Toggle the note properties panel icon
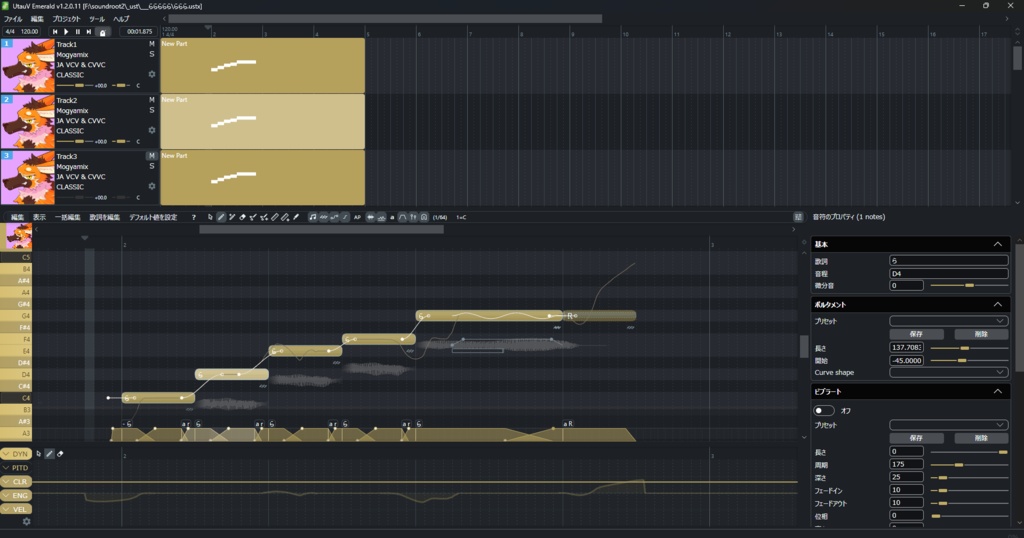 [x=798, y=217]
